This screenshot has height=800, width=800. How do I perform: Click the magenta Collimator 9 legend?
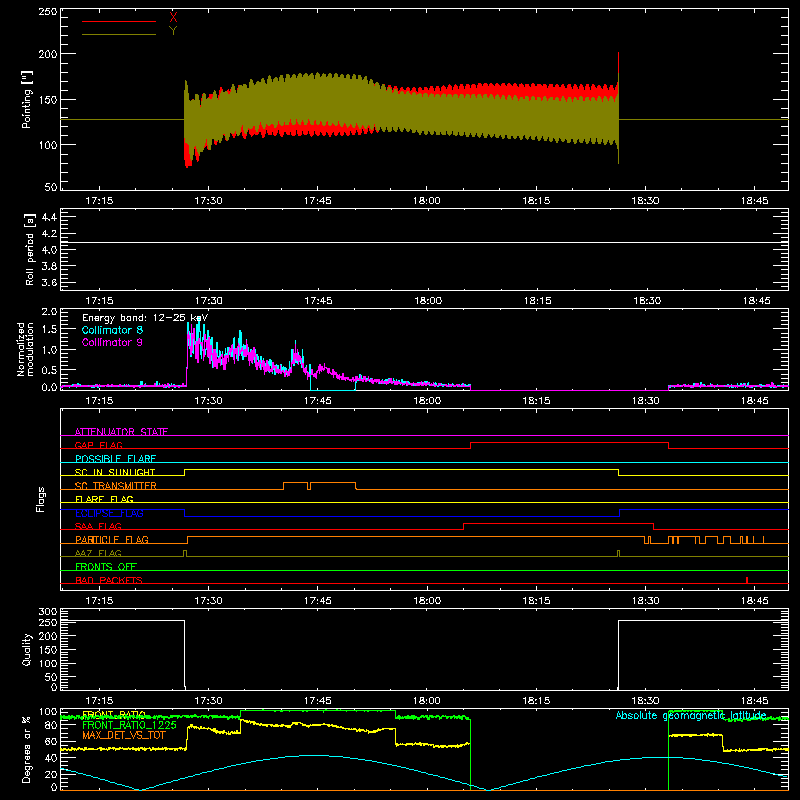point(112,342)
